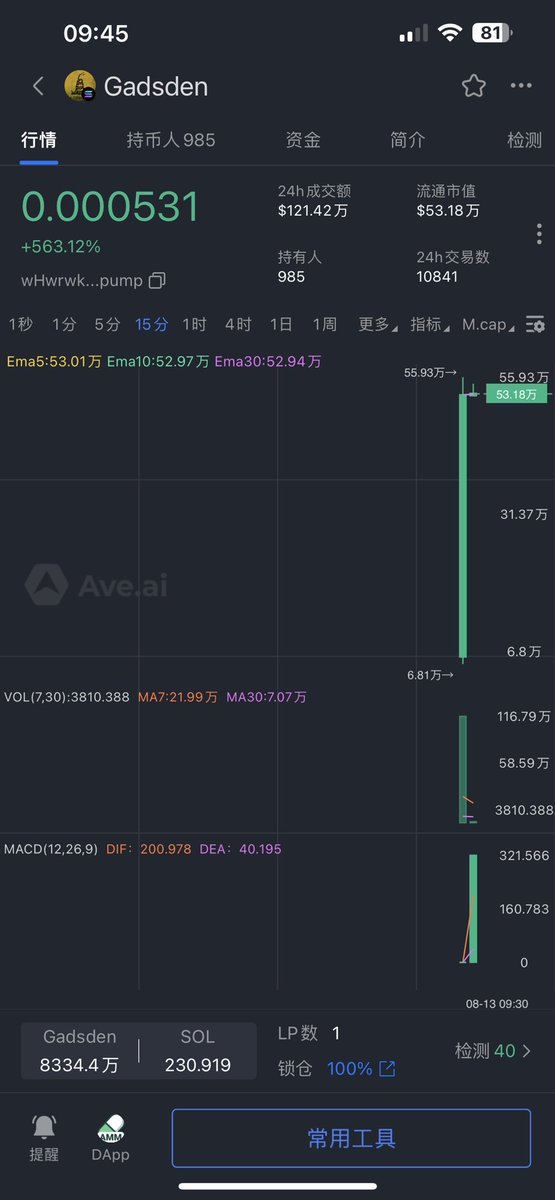Open the three-dot more menu
The image size is (555, 1200).
click(x=521, y=86)
